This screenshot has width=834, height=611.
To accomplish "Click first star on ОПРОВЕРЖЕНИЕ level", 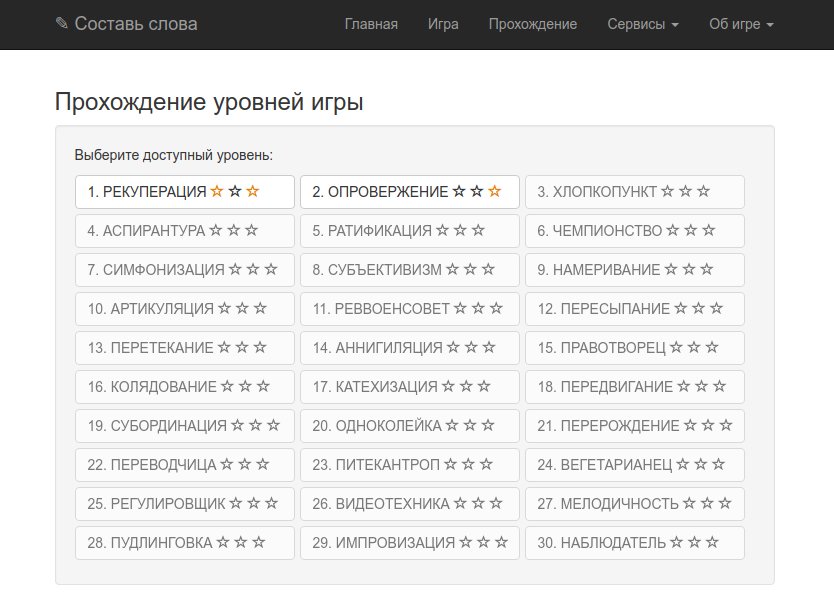I will point(459,191).
